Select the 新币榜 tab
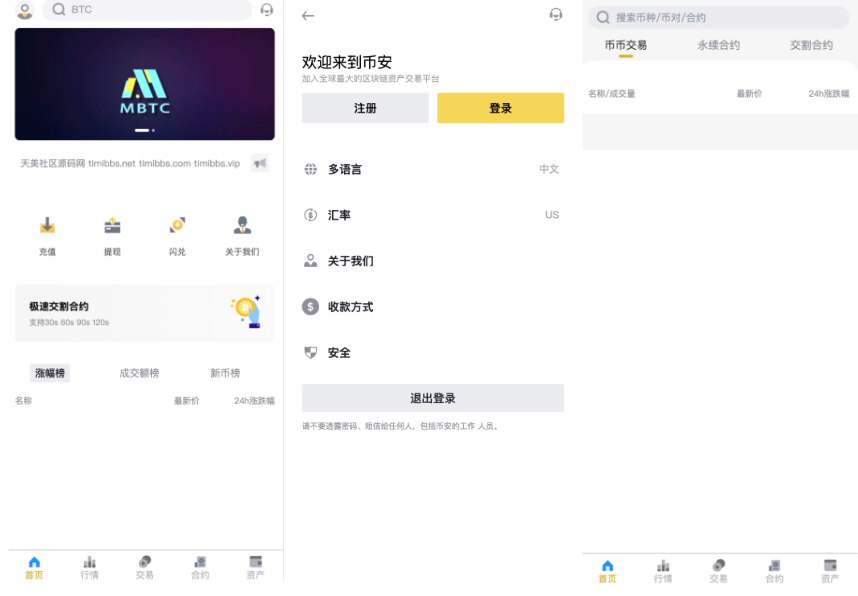The height and width of the screenshot is (596, 858). (x=225, y=373)
